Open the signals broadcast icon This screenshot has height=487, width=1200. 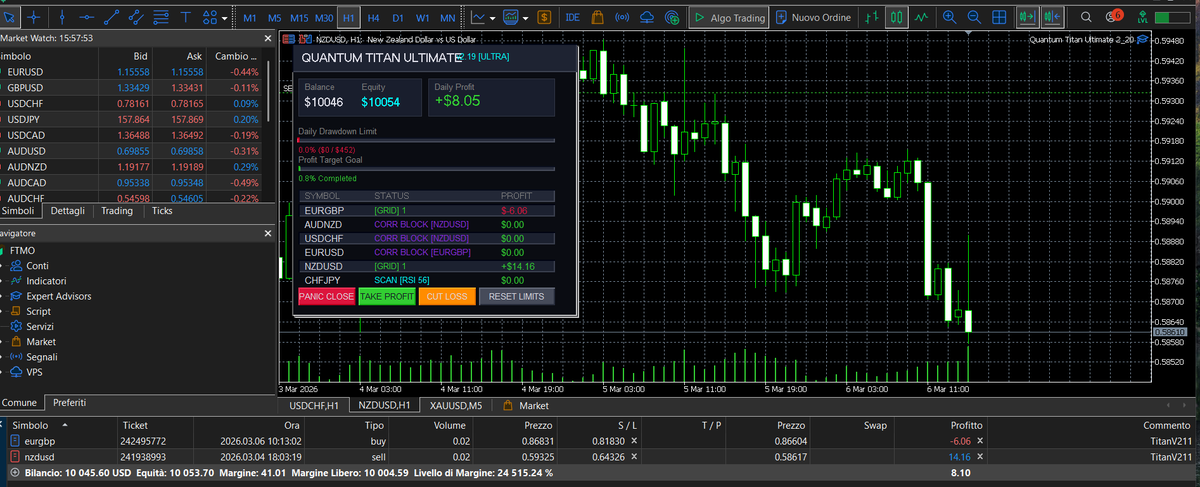click(x=622, y=17)
